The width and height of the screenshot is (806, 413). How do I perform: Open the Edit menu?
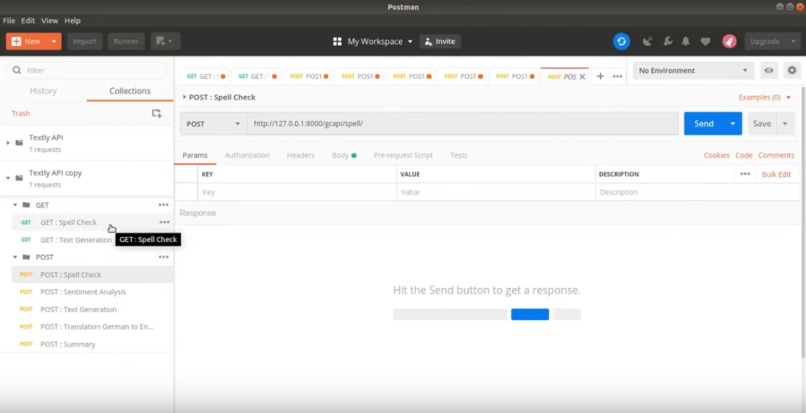coord(28,21)
